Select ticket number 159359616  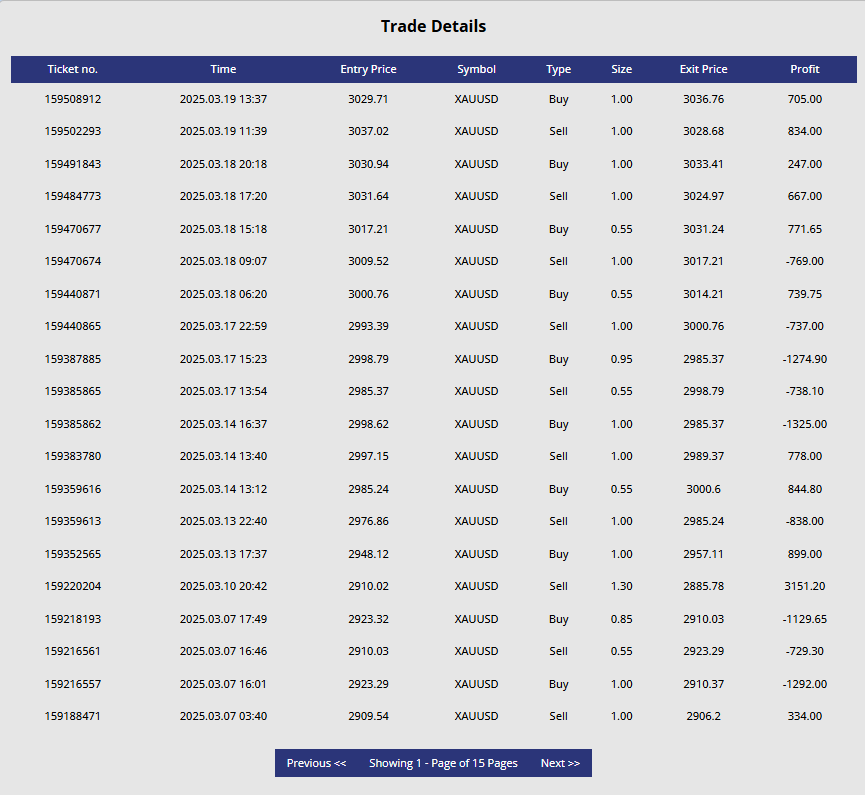(x=73, y=490)
